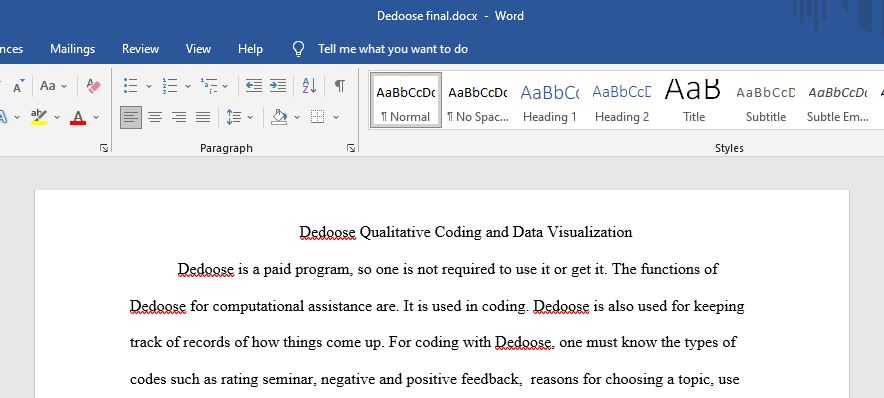Click the Tell me lightbulb icon
The height and width of the screenshot is (398, 884).
pyautogui.click(x=299, y=49)
